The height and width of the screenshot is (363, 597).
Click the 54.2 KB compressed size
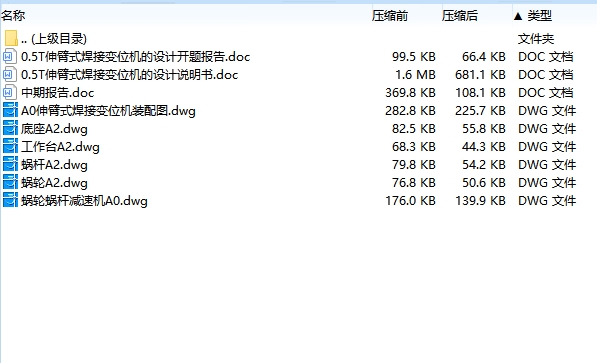point(484,165)
